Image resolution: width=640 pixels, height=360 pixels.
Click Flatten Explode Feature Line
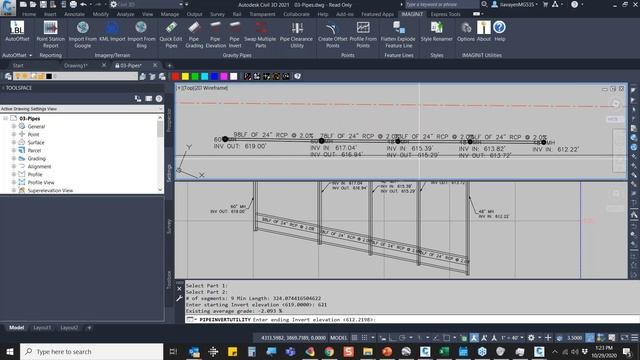click(398, 35)
